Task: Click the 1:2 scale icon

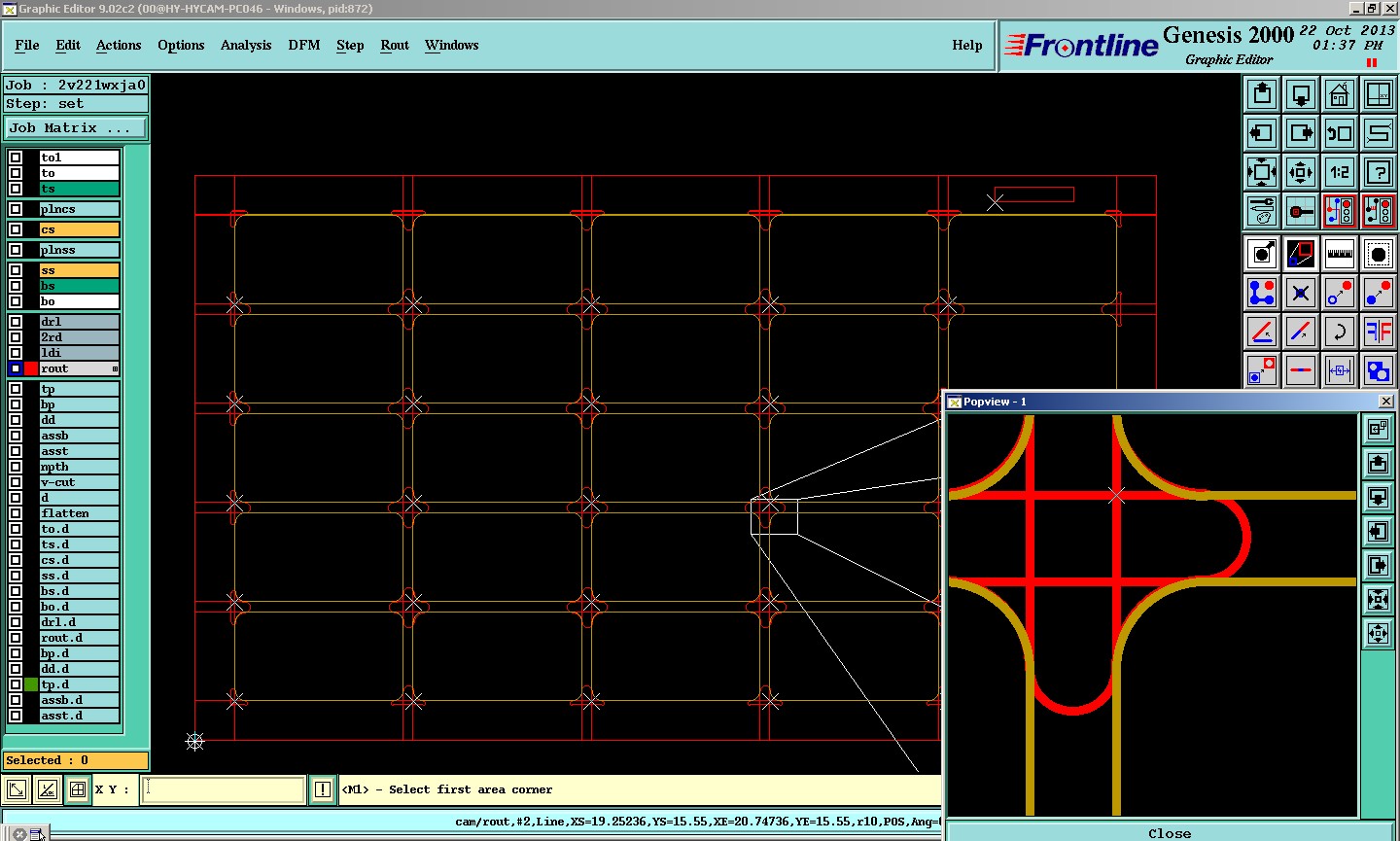Action: (x=1340, y=172)
